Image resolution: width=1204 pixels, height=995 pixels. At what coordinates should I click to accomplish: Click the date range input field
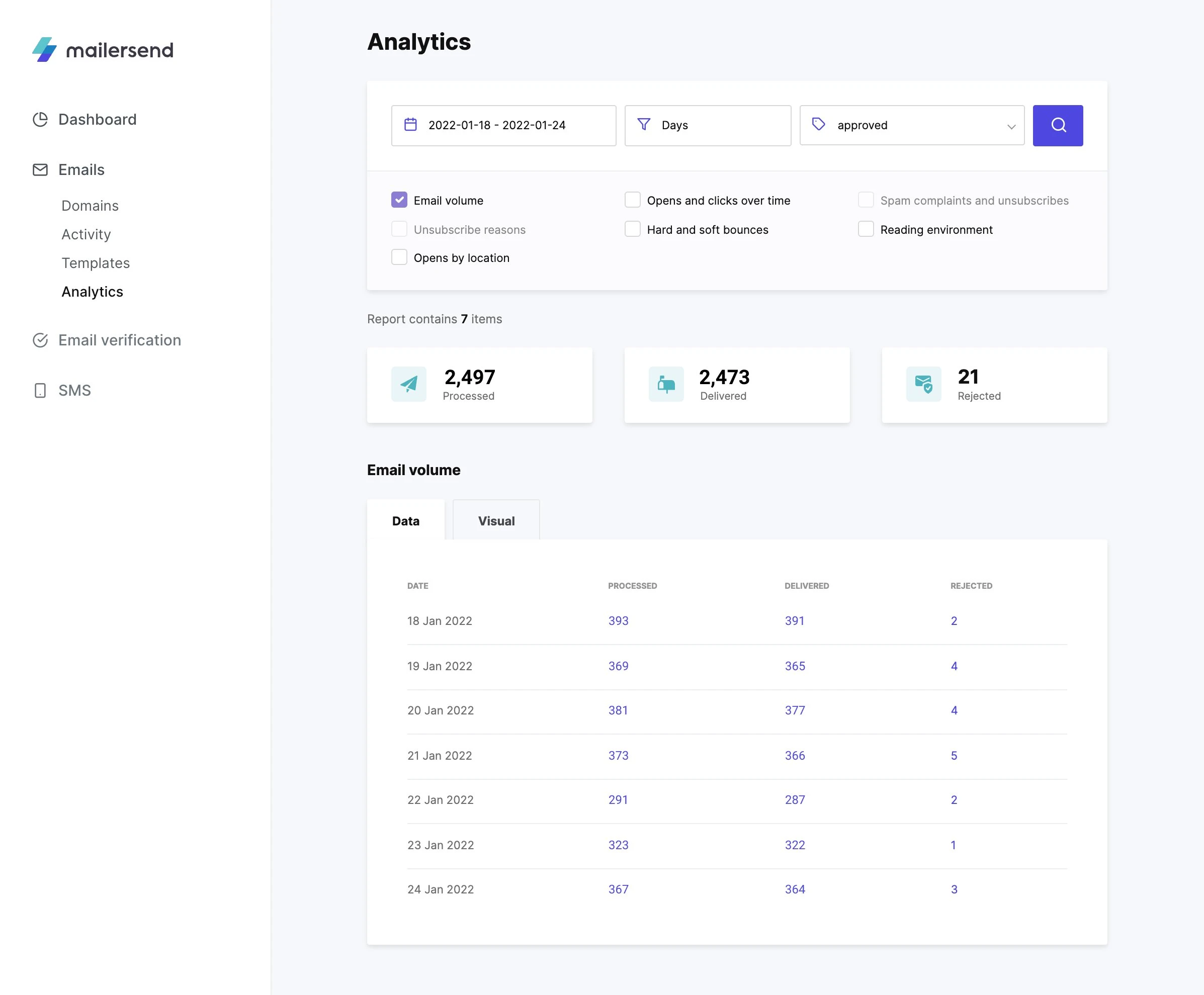[503, 125]
